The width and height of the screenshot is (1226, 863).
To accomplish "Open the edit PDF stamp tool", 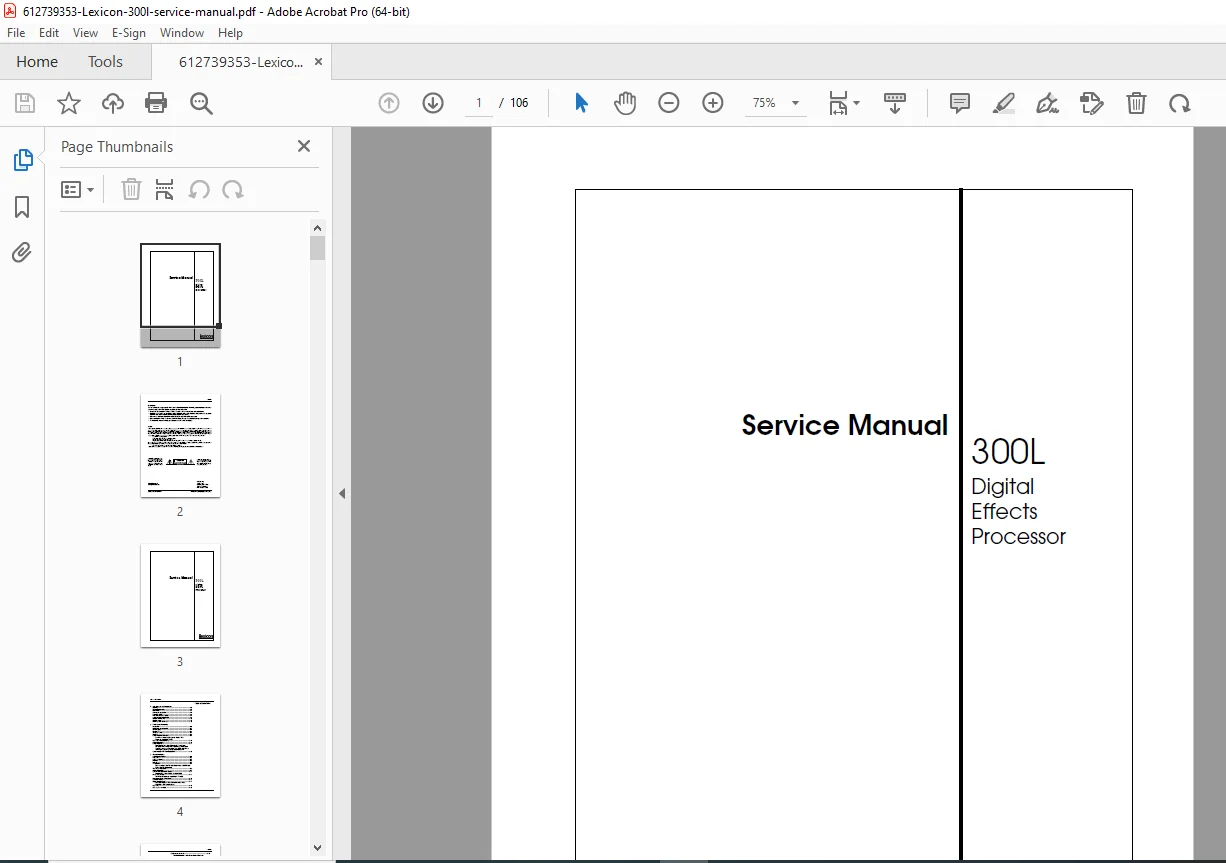I will pyautogui.click(x=1092, y=103).
